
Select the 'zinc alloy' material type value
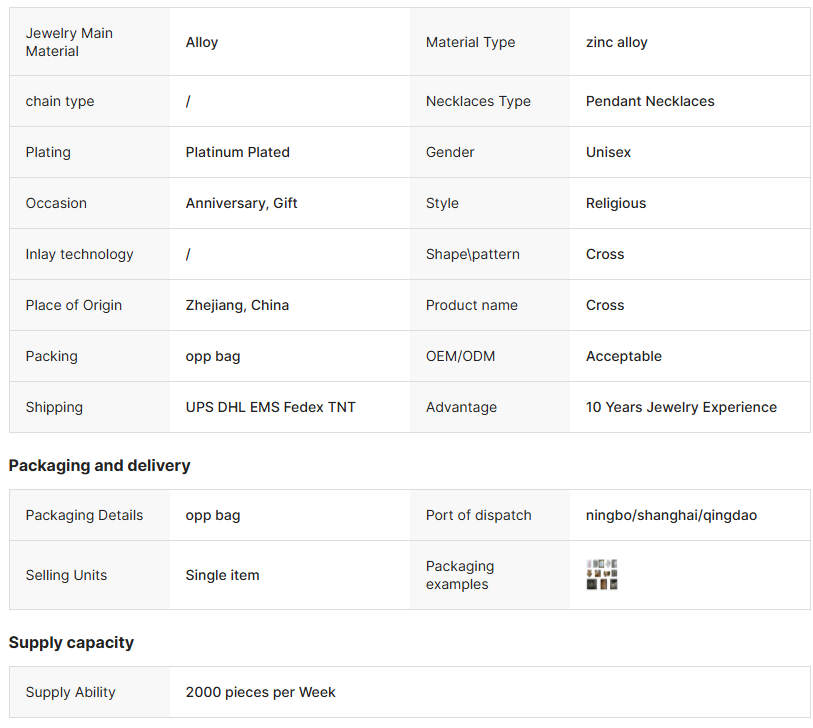(x=616, y=42)
